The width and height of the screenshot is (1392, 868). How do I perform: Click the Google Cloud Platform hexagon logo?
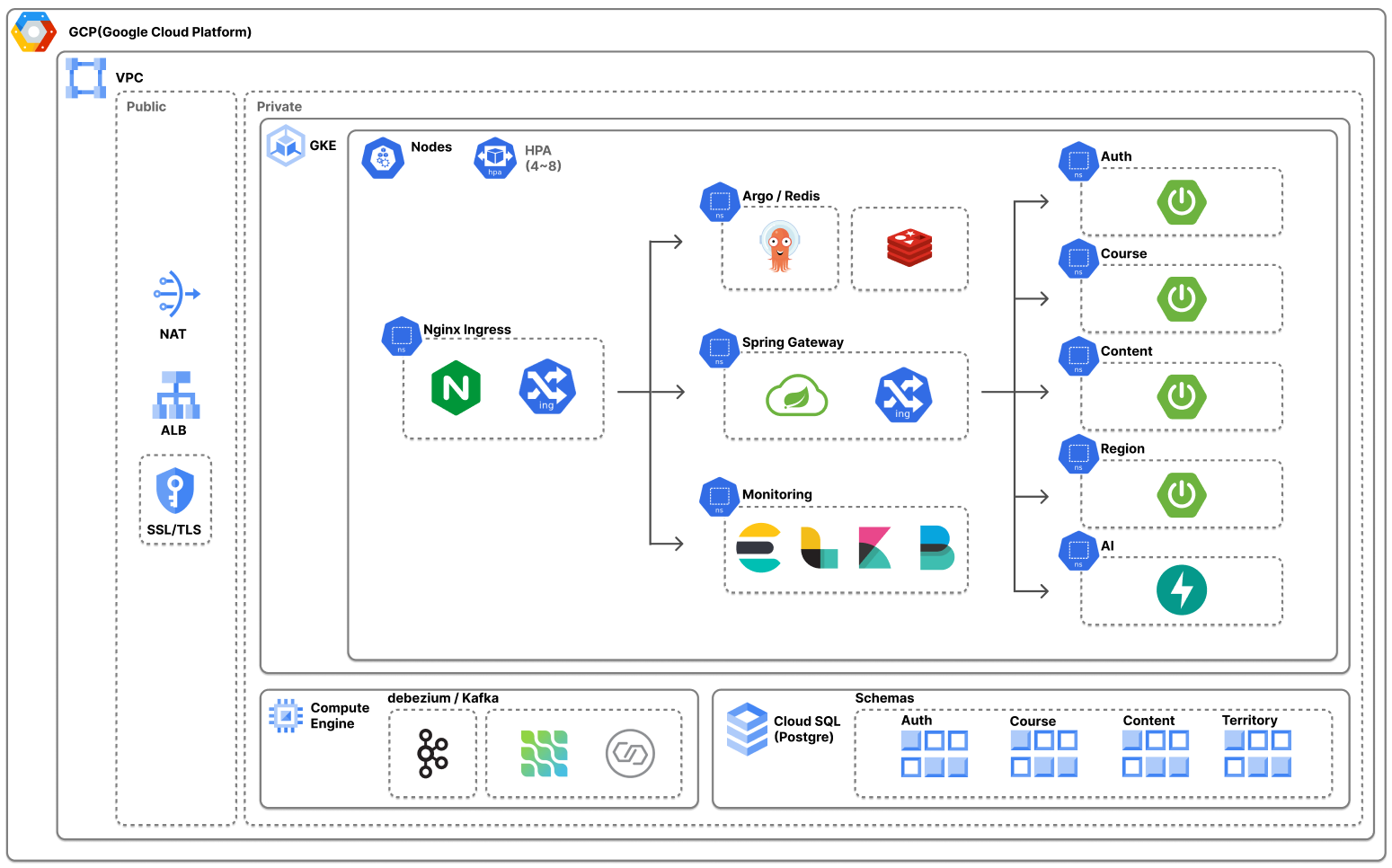34,32
